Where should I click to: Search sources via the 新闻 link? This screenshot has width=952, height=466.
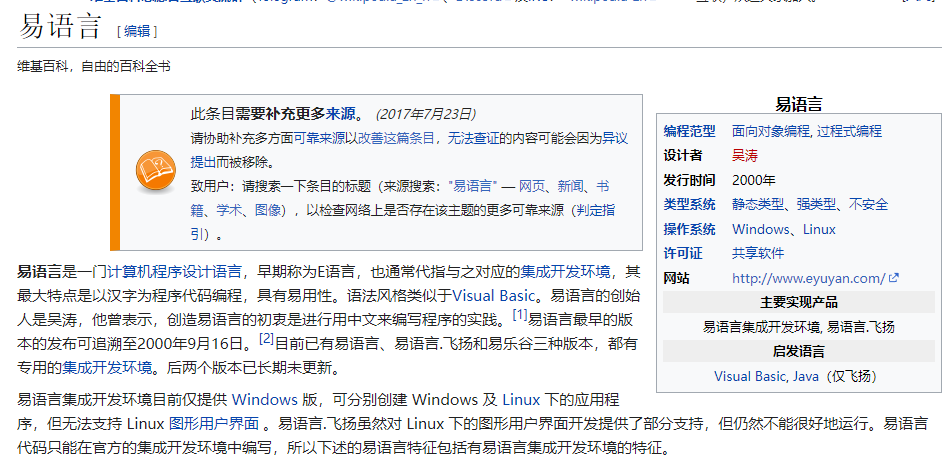pyautogui.click(x=571, y=186)
